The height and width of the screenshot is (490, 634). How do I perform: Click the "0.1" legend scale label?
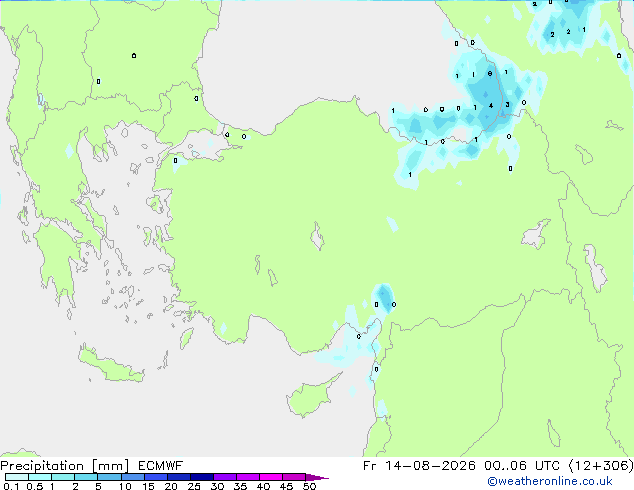click(x=11, y=486)
